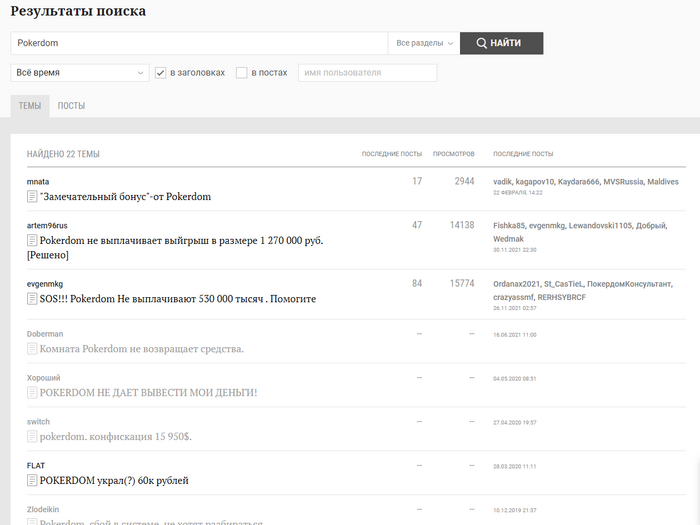Open the Всё время period dropdown
Image resolution: width=700 pixels, height=525 pixels.
coord(80,73)
